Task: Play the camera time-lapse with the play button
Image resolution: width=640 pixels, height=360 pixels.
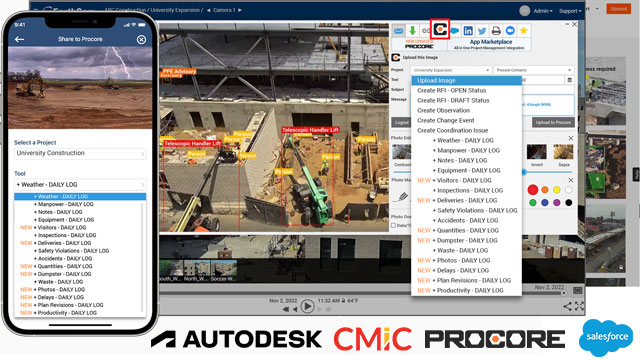Action: click(x=307, y=306)
